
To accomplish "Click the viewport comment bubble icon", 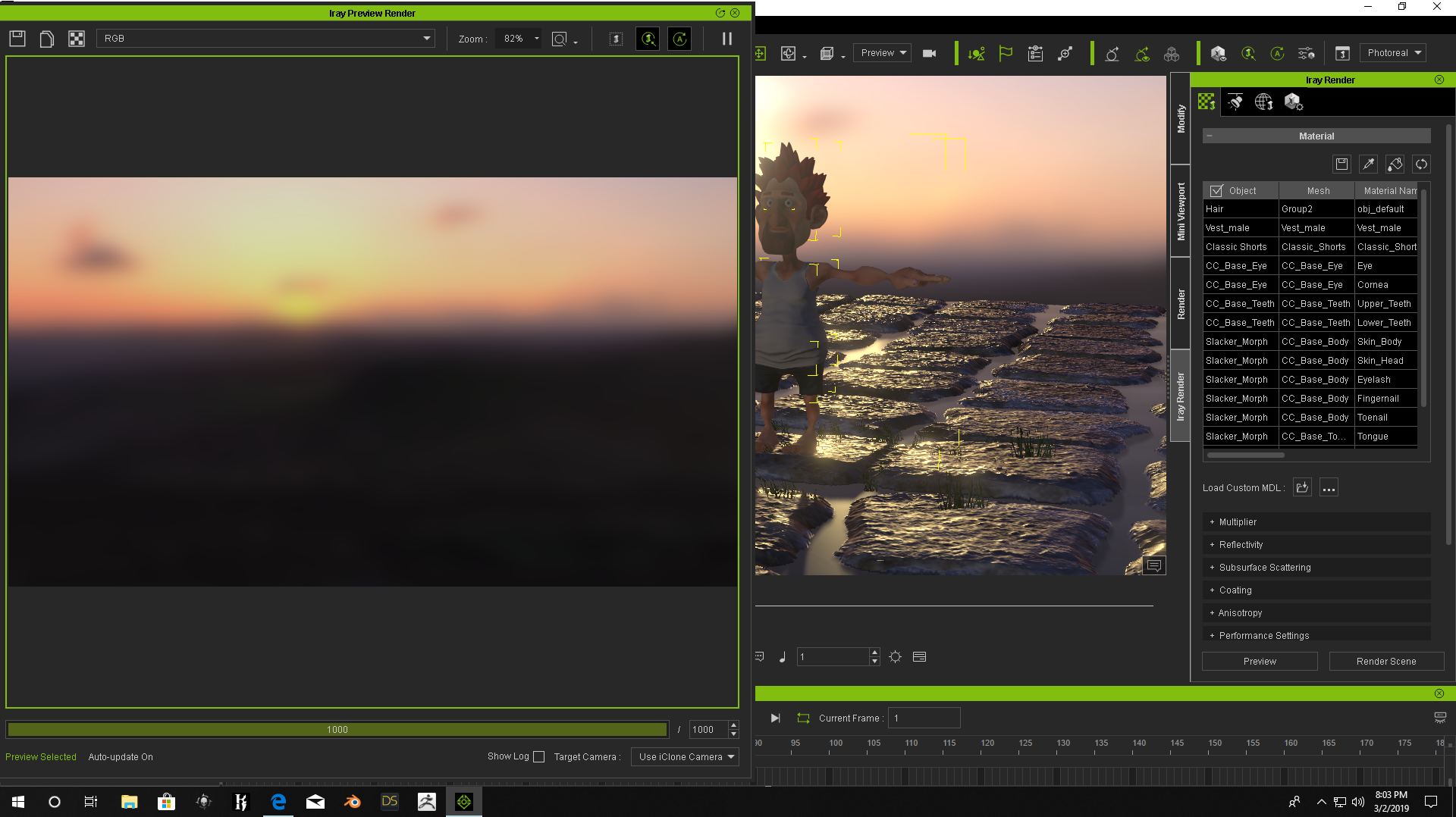I will point(1154,566).
